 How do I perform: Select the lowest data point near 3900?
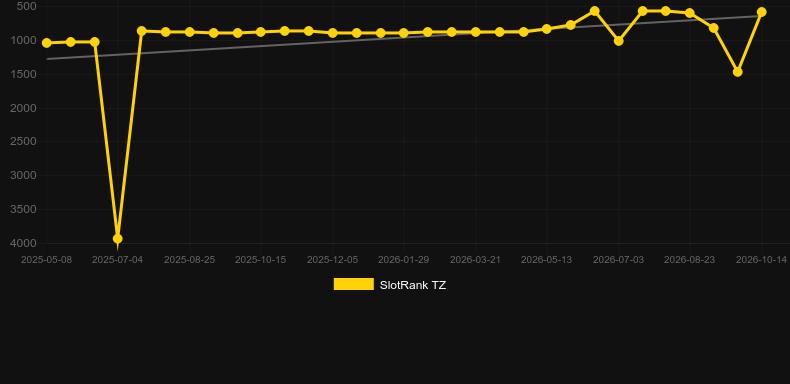point(117,239)
